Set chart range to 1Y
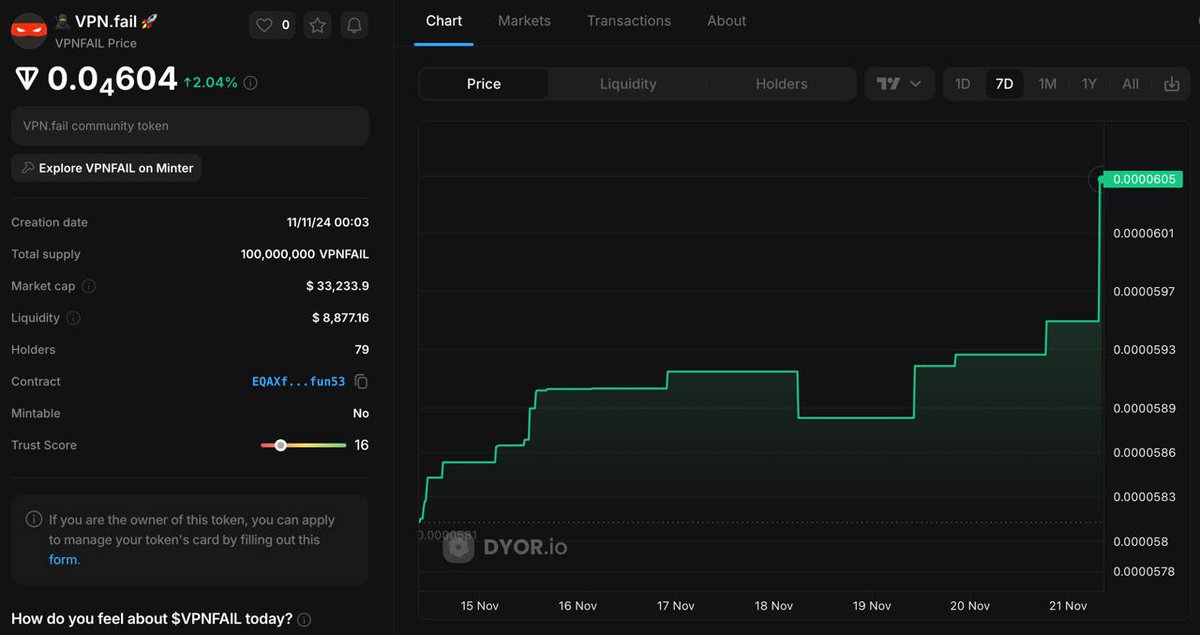 point(1089,84)
